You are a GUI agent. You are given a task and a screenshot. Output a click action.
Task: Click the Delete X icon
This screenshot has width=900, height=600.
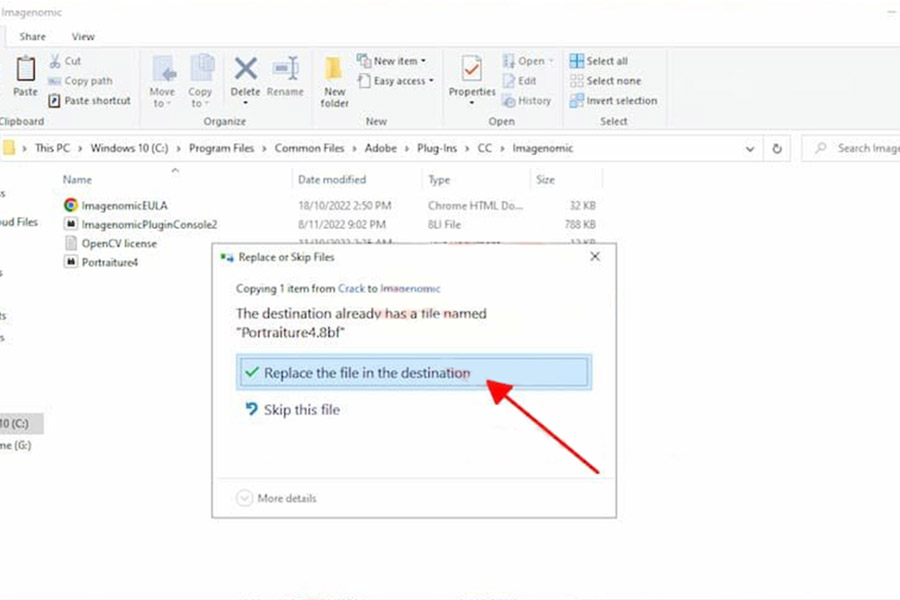tap(245, 69)
